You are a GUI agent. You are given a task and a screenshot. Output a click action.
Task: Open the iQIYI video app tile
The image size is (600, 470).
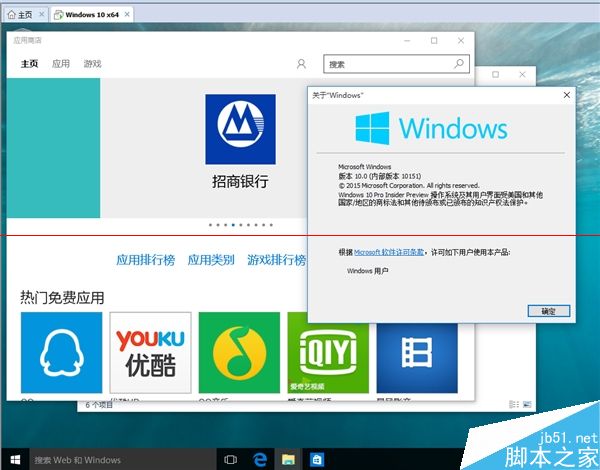[x=327, y=353]
